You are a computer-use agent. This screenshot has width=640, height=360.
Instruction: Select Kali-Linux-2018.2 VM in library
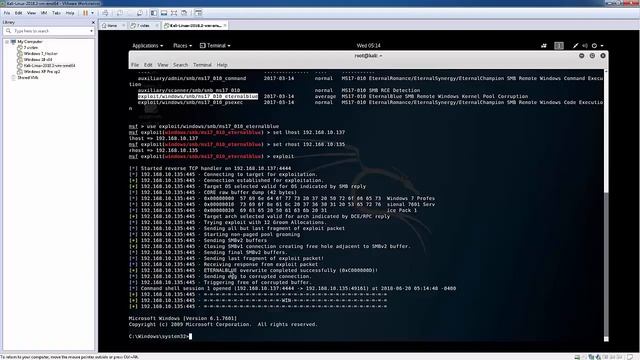click(x=49, y=65)
